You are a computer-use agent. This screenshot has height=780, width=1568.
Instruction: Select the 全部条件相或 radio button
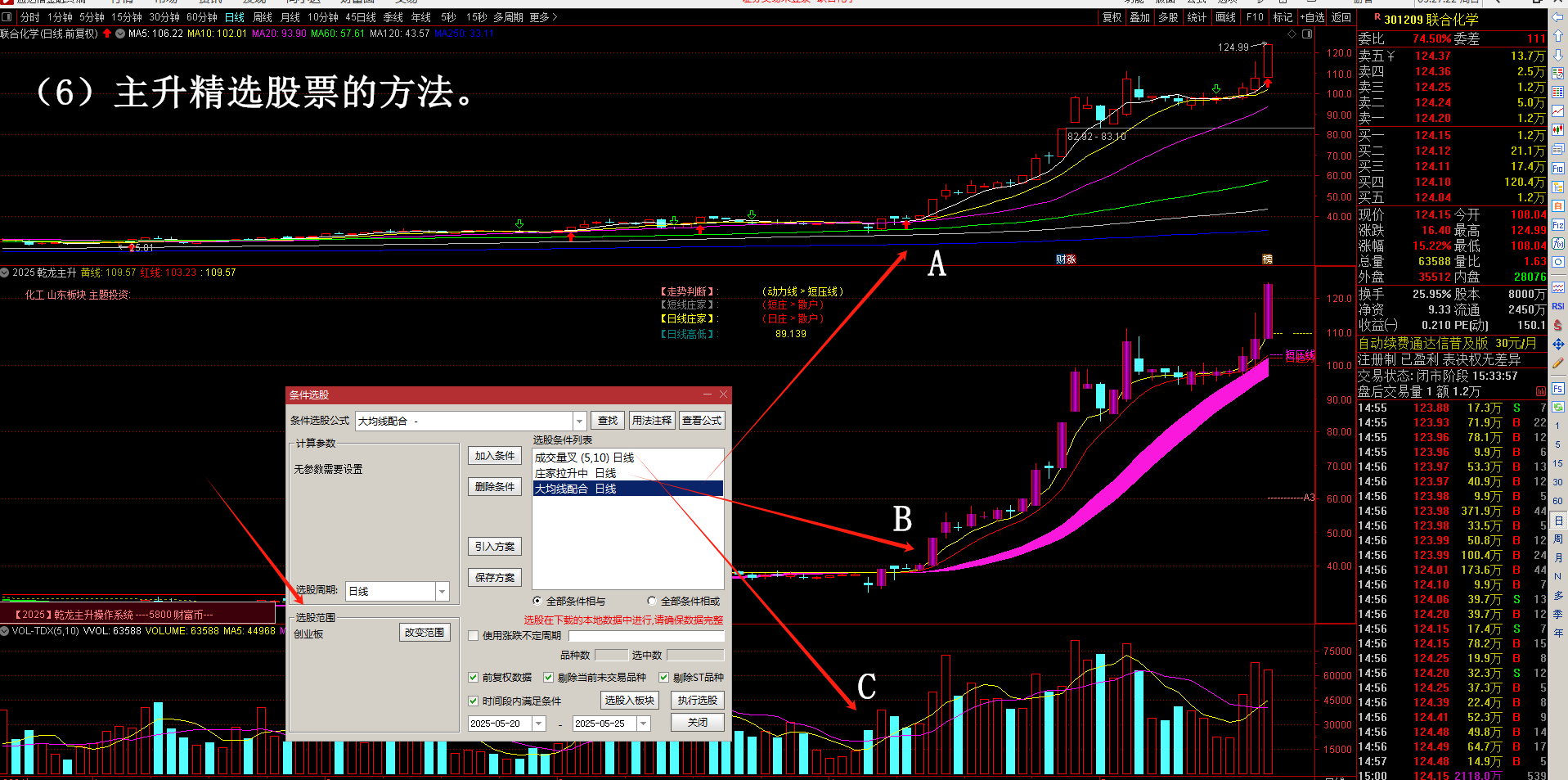click(652, 601)
